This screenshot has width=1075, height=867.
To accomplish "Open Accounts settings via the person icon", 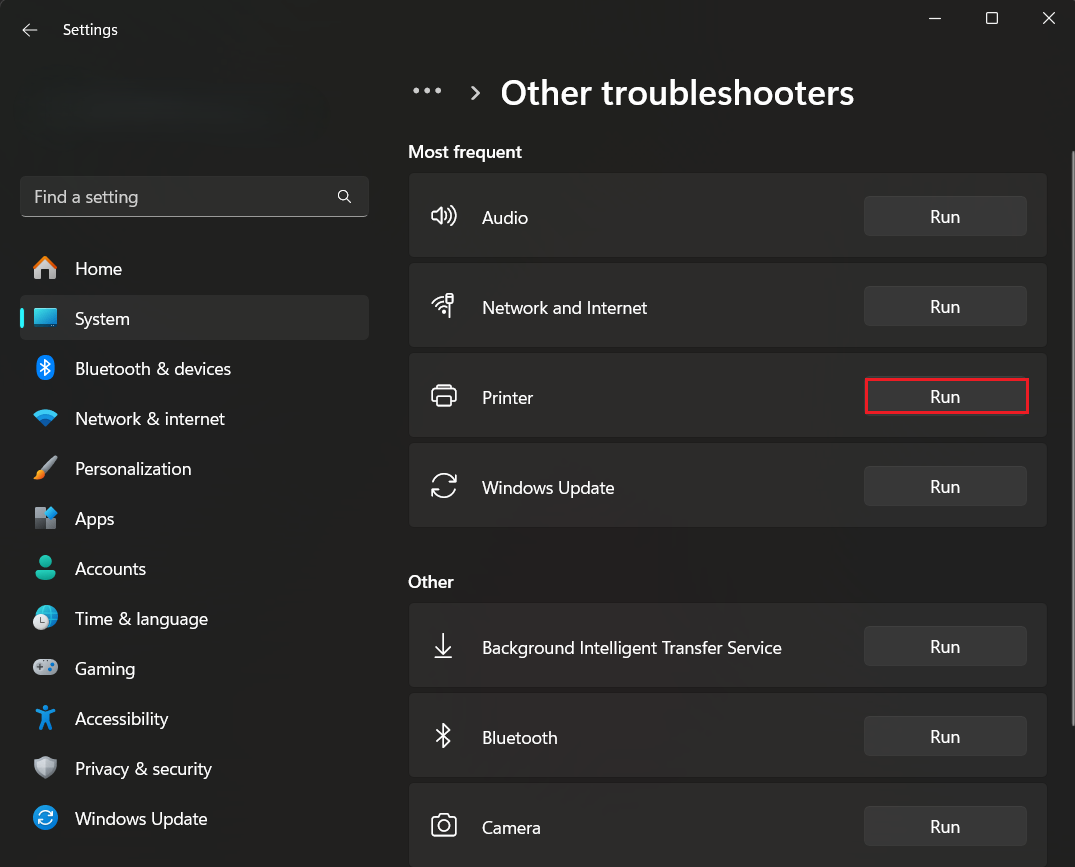I will click(x=45, y=568).
